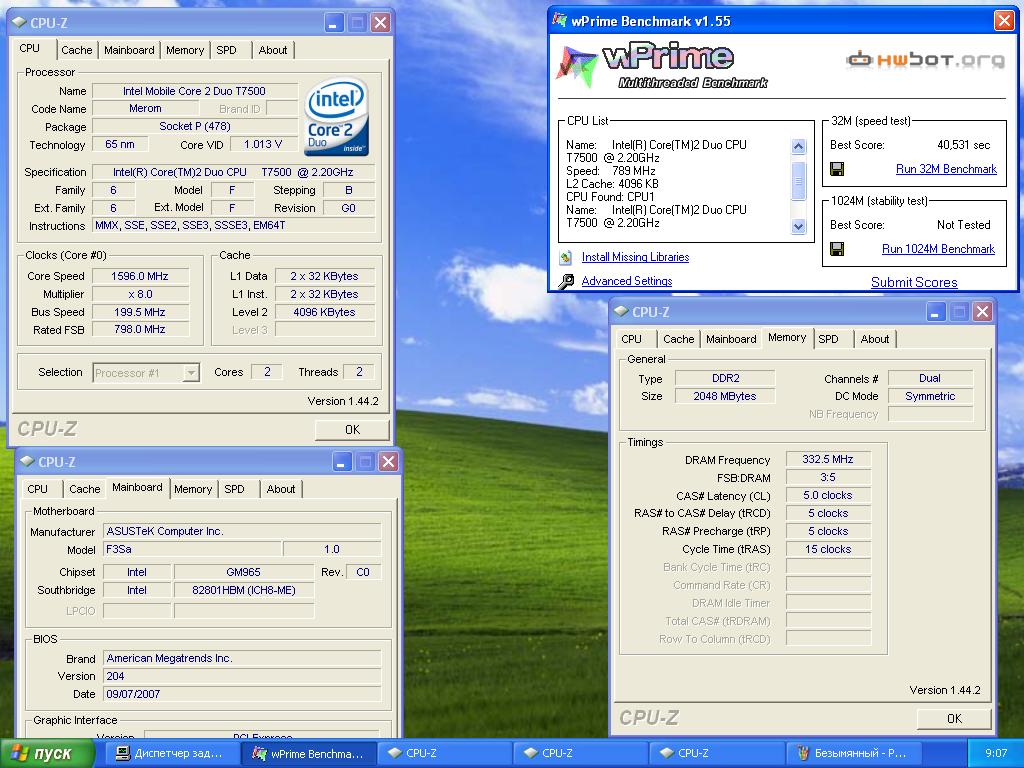
Task: Click the CPU List scrollbar thumb
Action: (799, 180)
